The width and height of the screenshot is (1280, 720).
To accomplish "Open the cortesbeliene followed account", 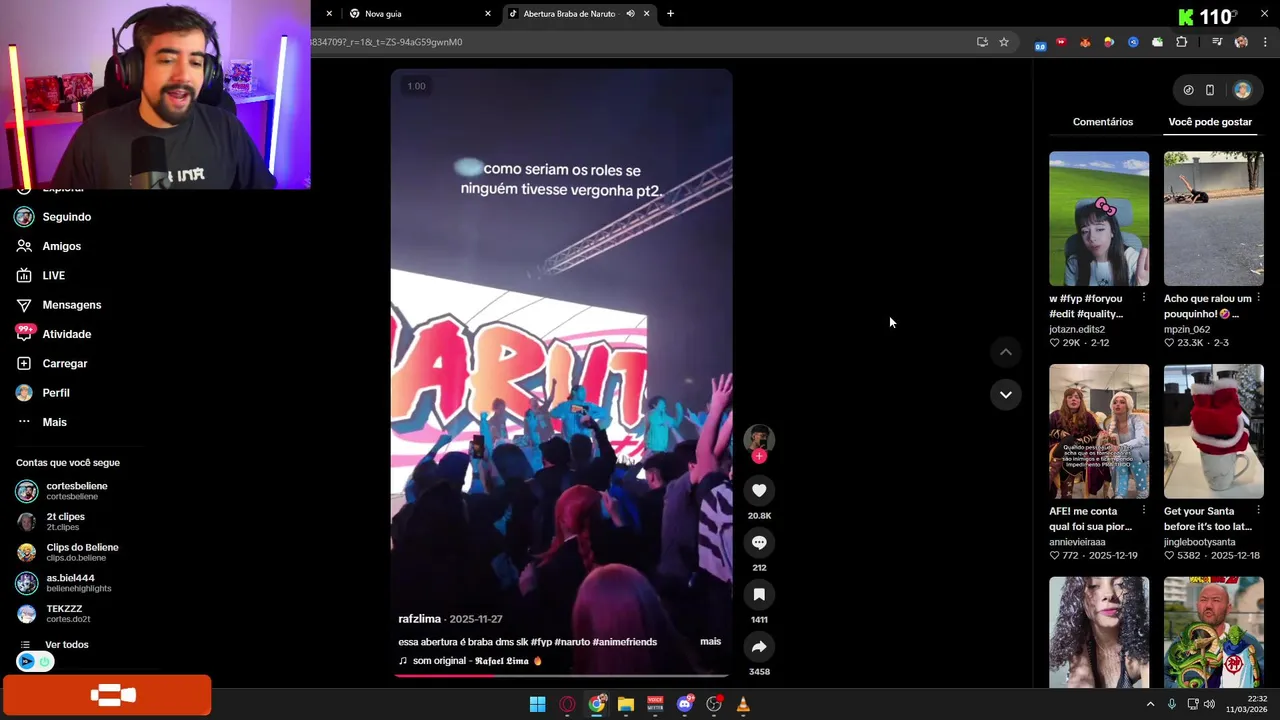I will [x=76, y=491].
